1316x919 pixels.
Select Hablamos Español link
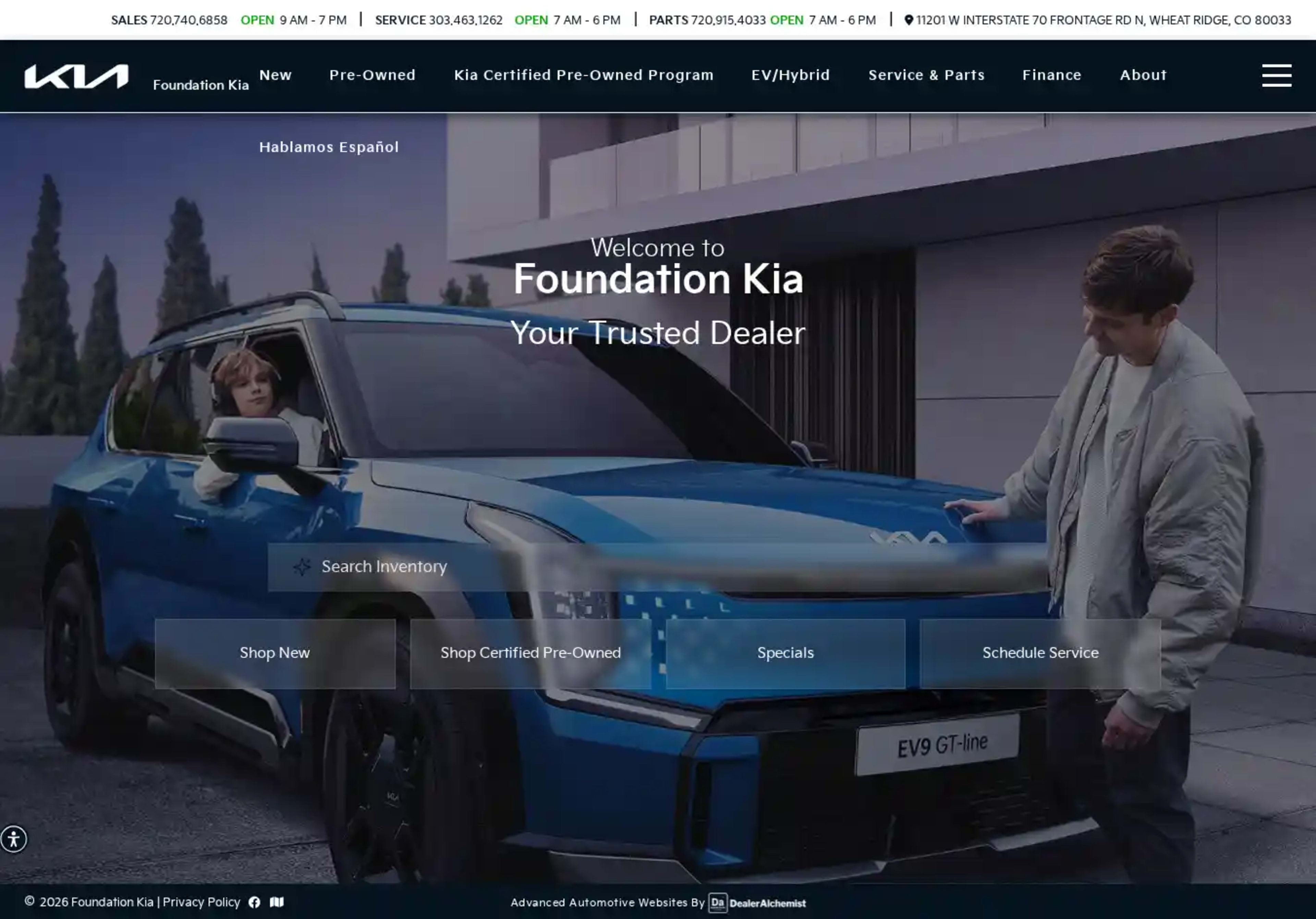click(329, 147)
